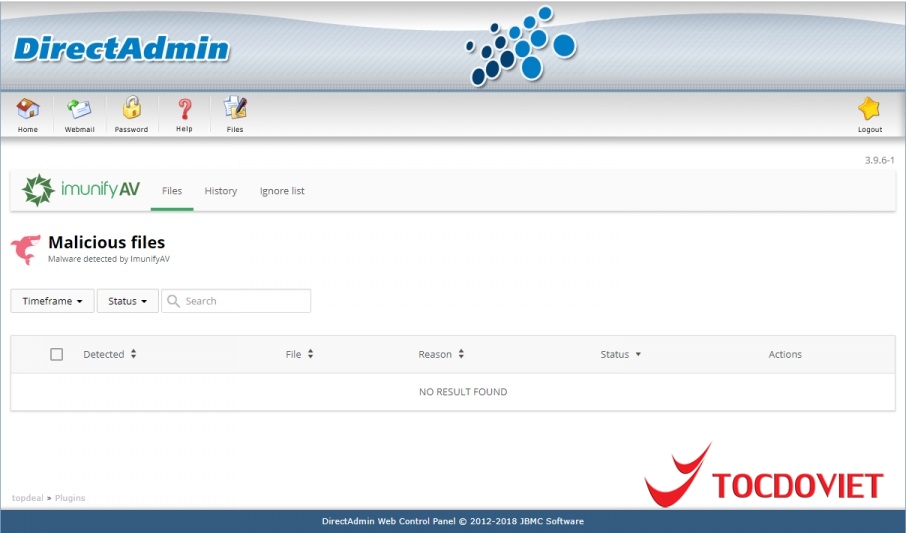The image size is (906, 533).
Task: Click the version number 3.9.6-1
Action: pos(879,160)
